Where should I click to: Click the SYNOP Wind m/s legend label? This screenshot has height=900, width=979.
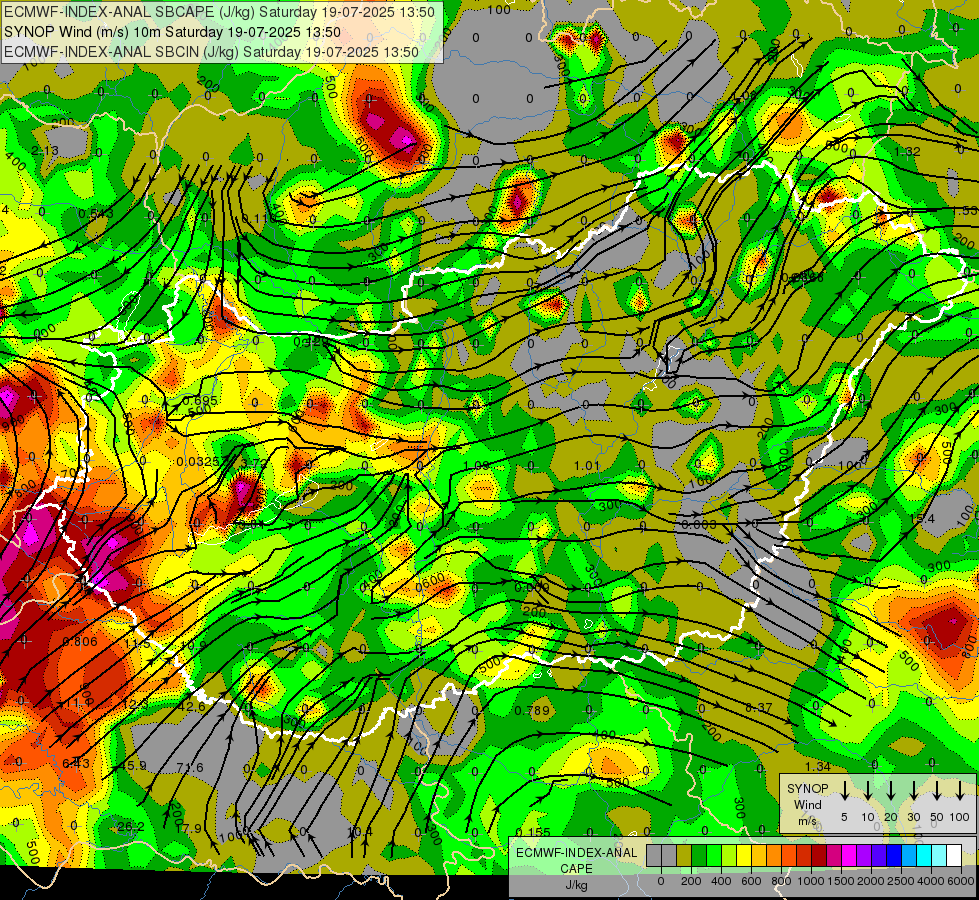pyautogui.click(x=807, y=804)
